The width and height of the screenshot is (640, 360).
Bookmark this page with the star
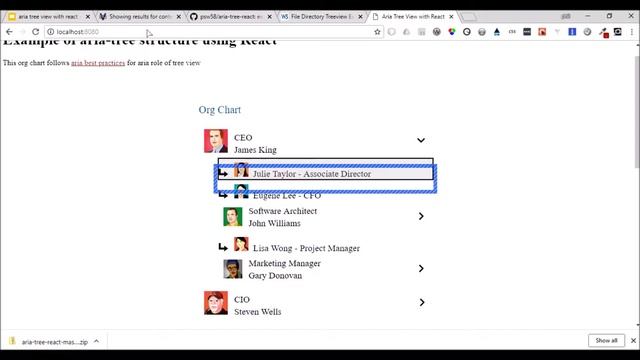(377, 31)
